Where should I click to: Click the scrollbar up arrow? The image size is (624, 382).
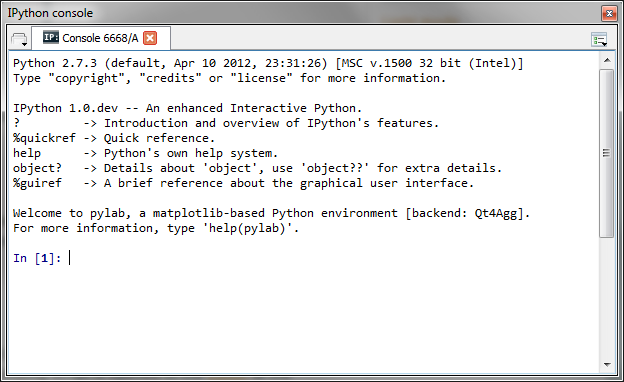[607, 60]
